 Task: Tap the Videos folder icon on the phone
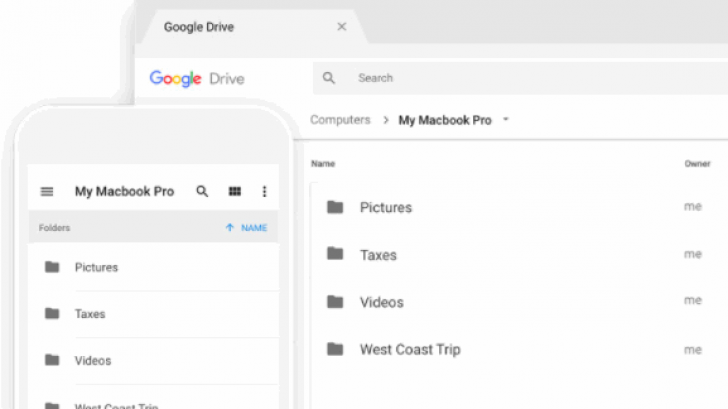52,360
